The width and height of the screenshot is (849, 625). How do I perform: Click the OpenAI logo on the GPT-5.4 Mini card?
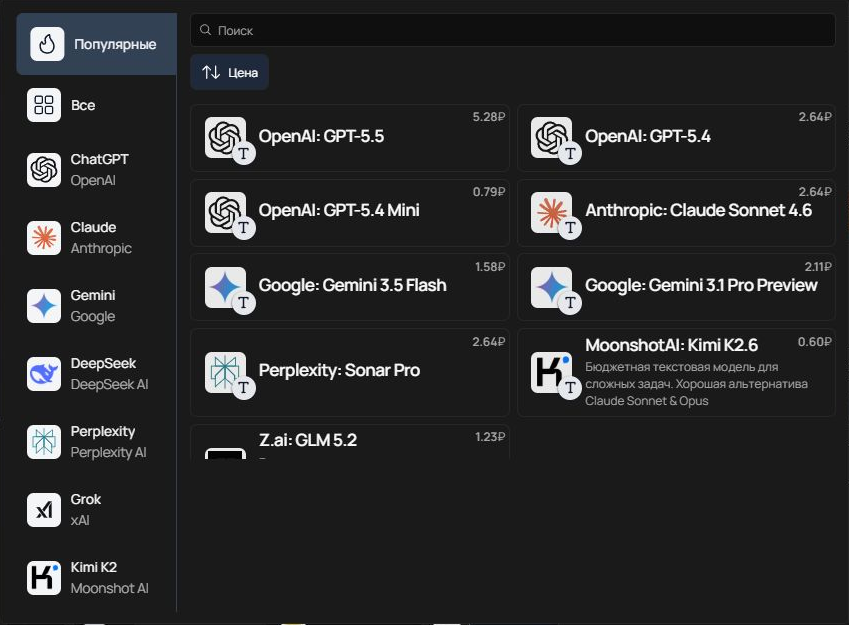point(225,212)
